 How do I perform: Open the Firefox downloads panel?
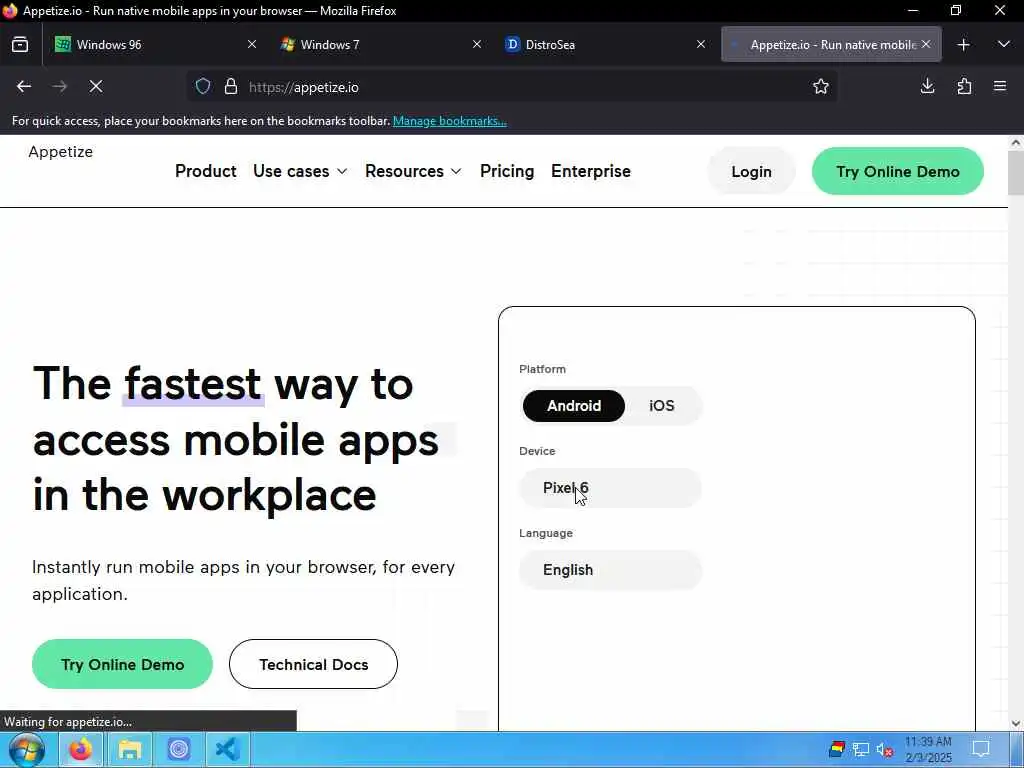(x=927, y=86)
